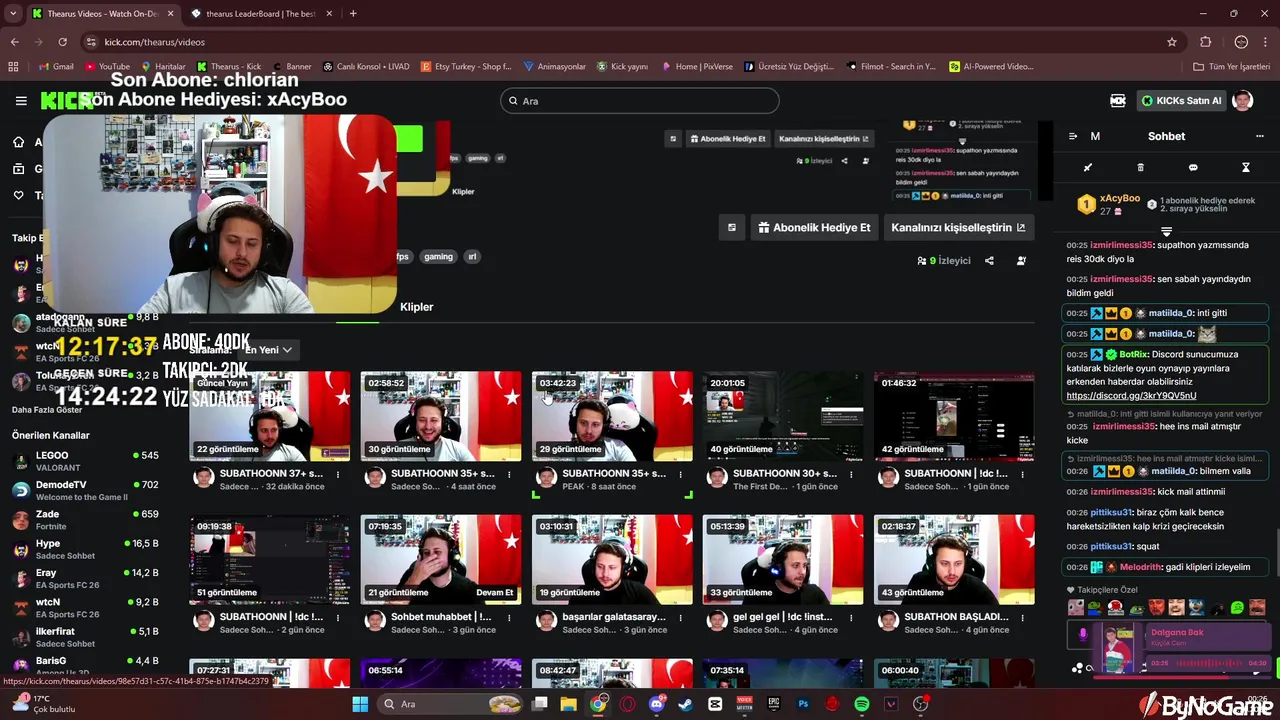Open Steam from the taskbar
This screenshot has width=1280, height=720.
(x=686, y=704)
